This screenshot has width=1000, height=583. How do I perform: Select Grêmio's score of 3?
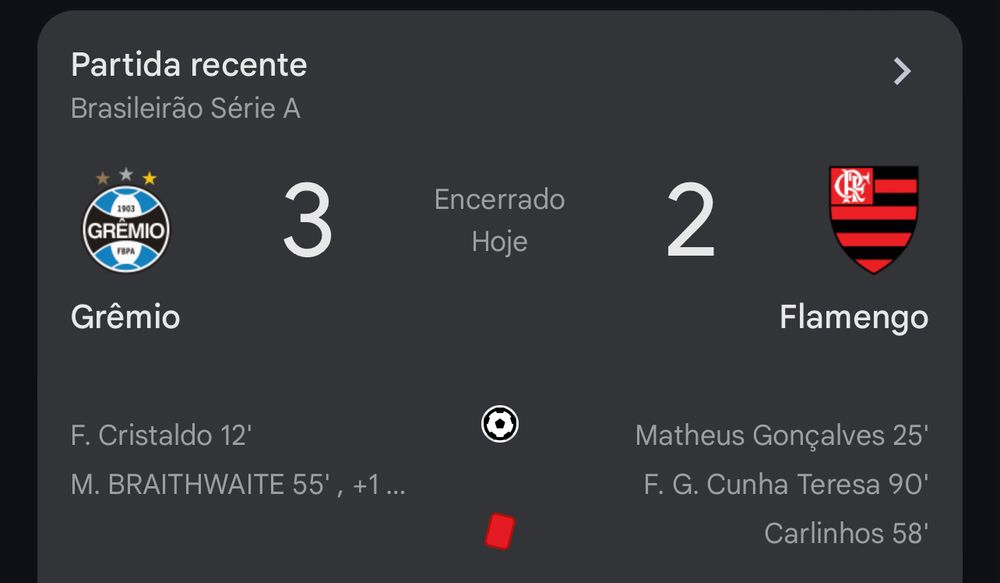(308, 220)
